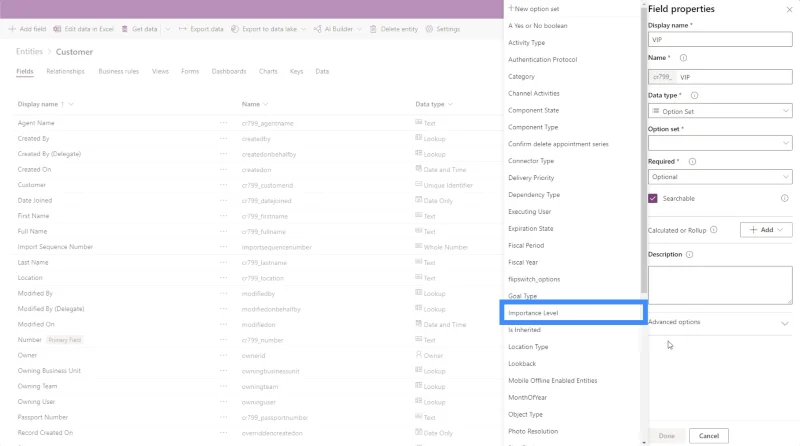Screen dimensions: 800x446
Task: Switch to the Views tab
Action: 160,71
